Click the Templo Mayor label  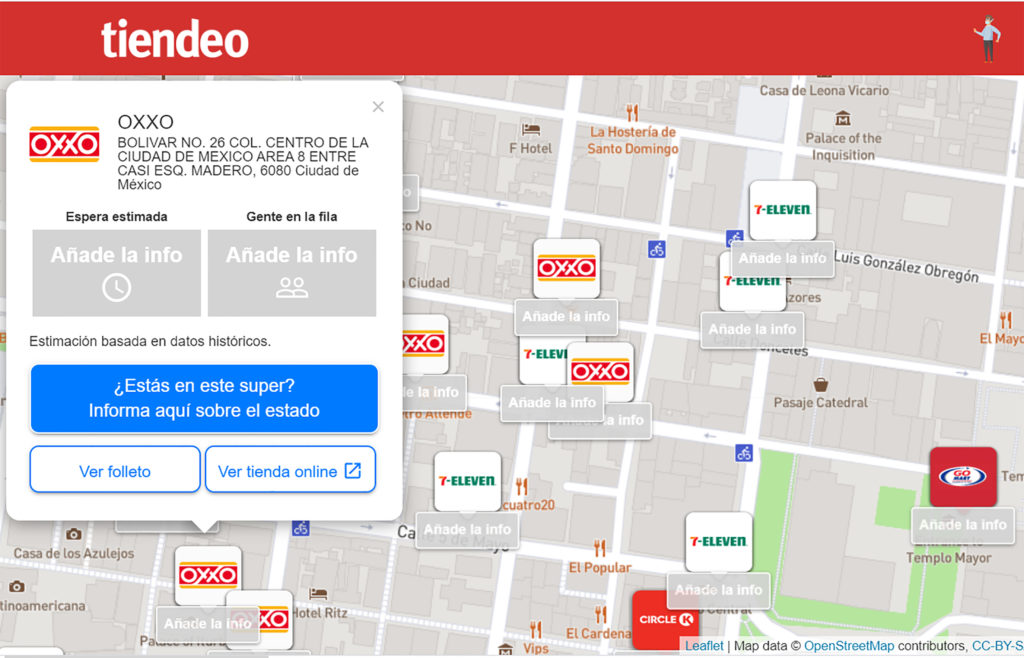(948, 558)
